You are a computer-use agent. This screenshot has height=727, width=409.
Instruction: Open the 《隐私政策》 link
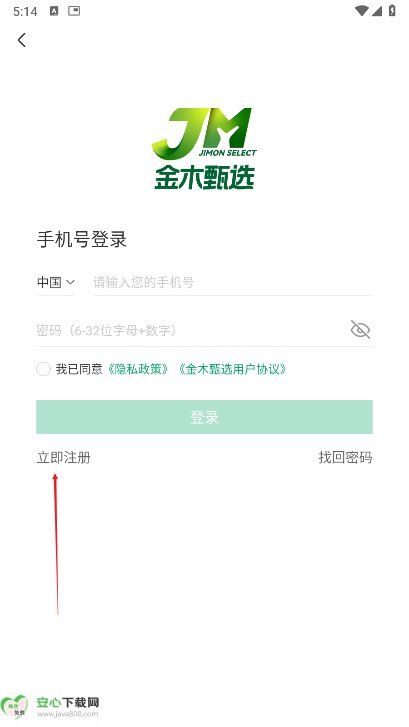pos(137,369)
